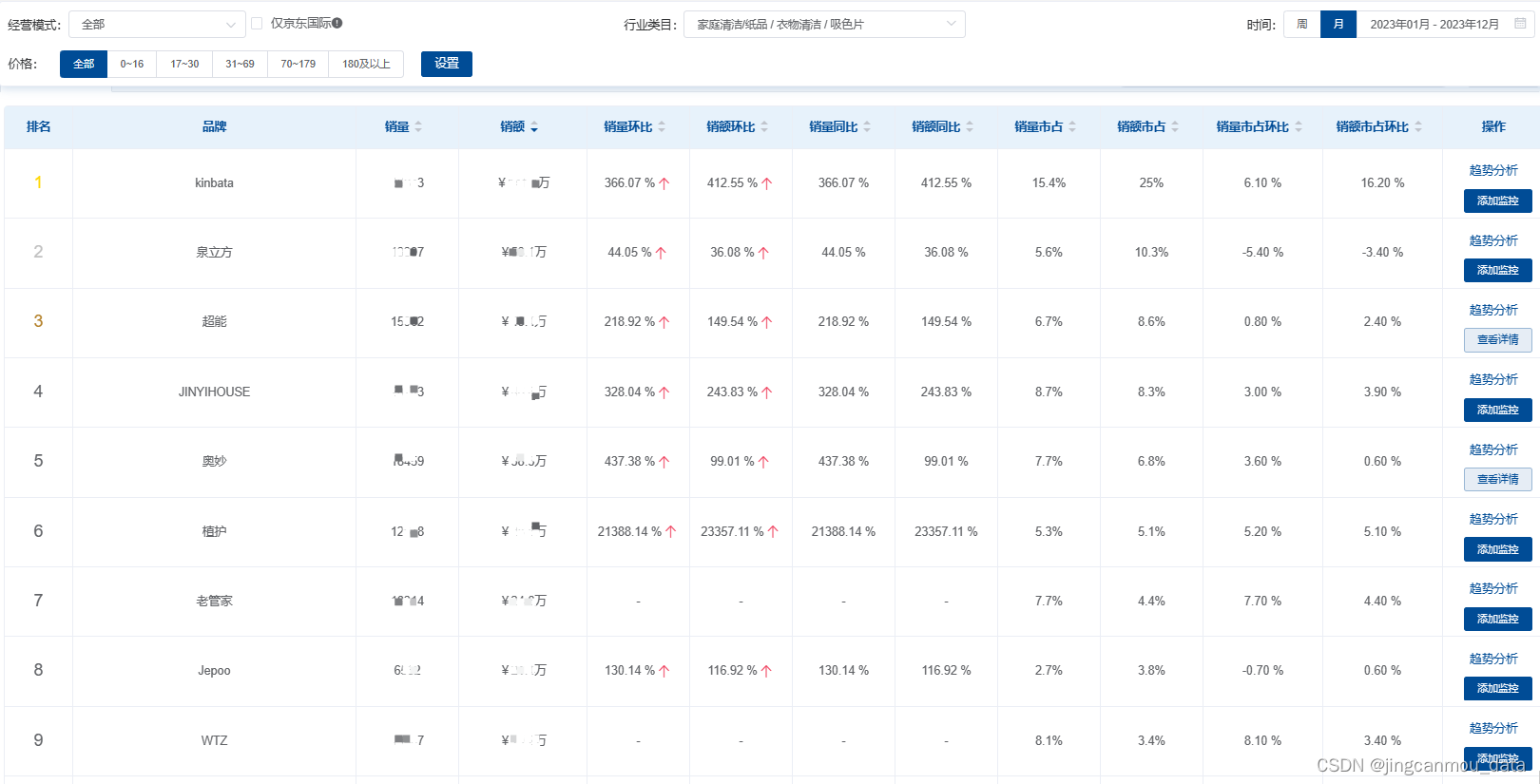Open the 经营模式 dropdown showing 全部
The image size is (1540, 784).
point(157,24)
